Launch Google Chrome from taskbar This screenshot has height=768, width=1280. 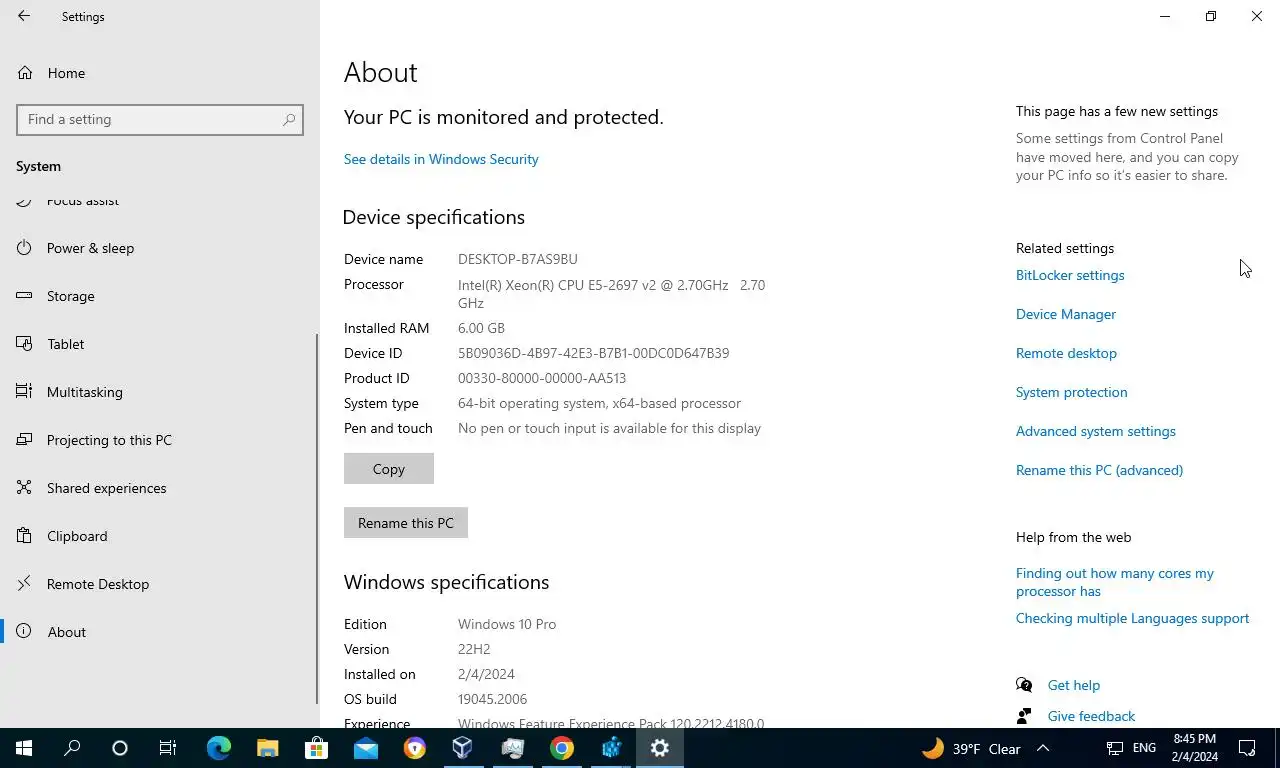562,748
